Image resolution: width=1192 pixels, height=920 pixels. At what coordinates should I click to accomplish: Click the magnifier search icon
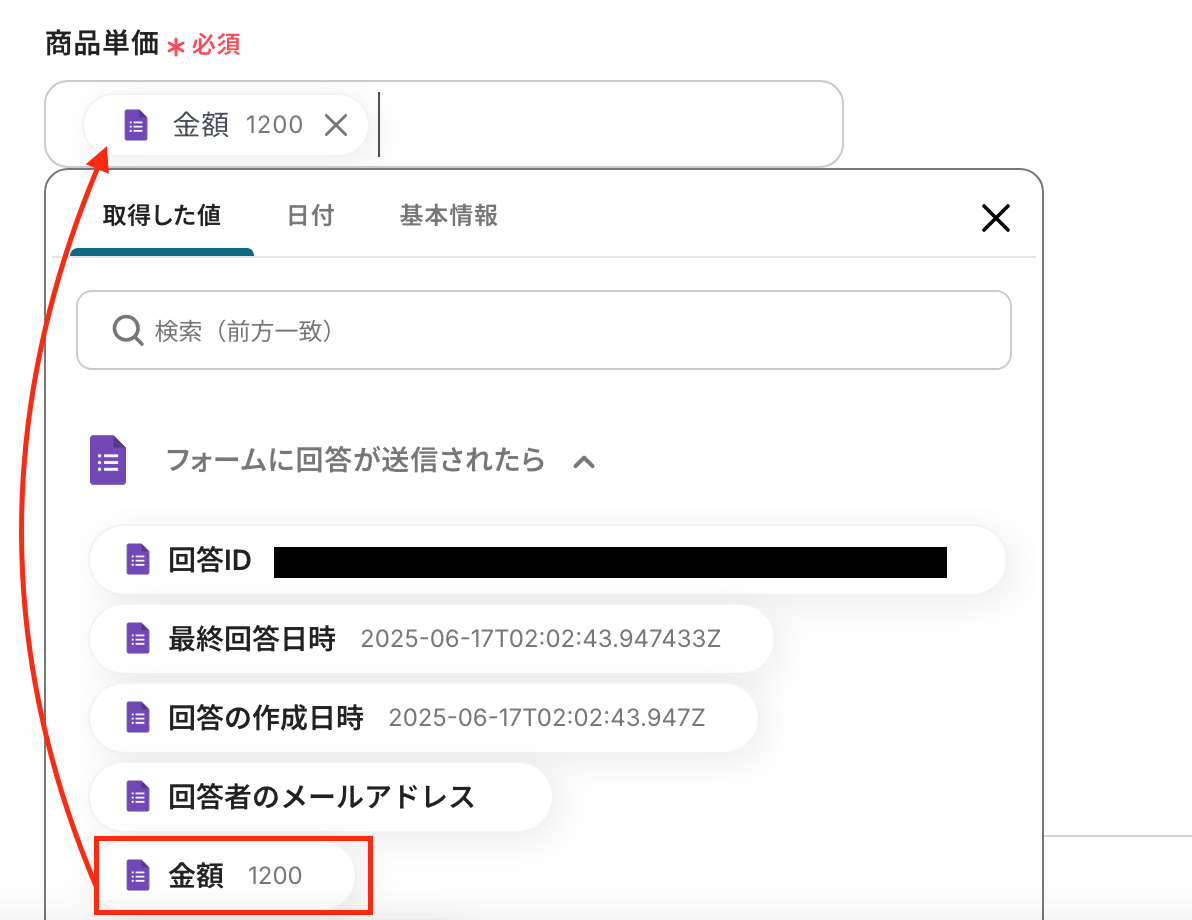(x=128, y=331)
